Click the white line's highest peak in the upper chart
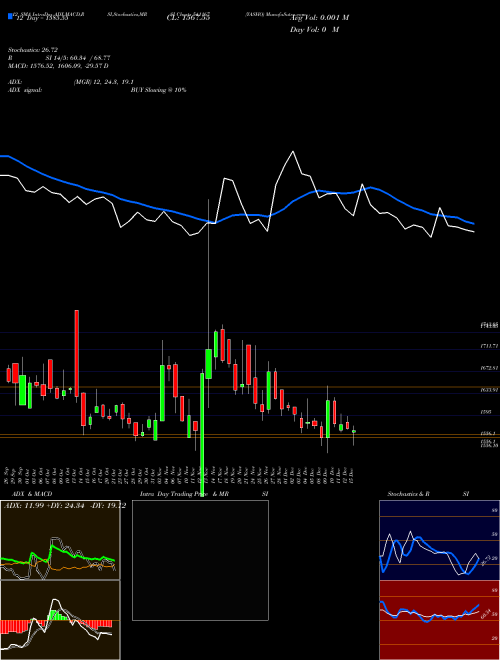 [293, 152]
